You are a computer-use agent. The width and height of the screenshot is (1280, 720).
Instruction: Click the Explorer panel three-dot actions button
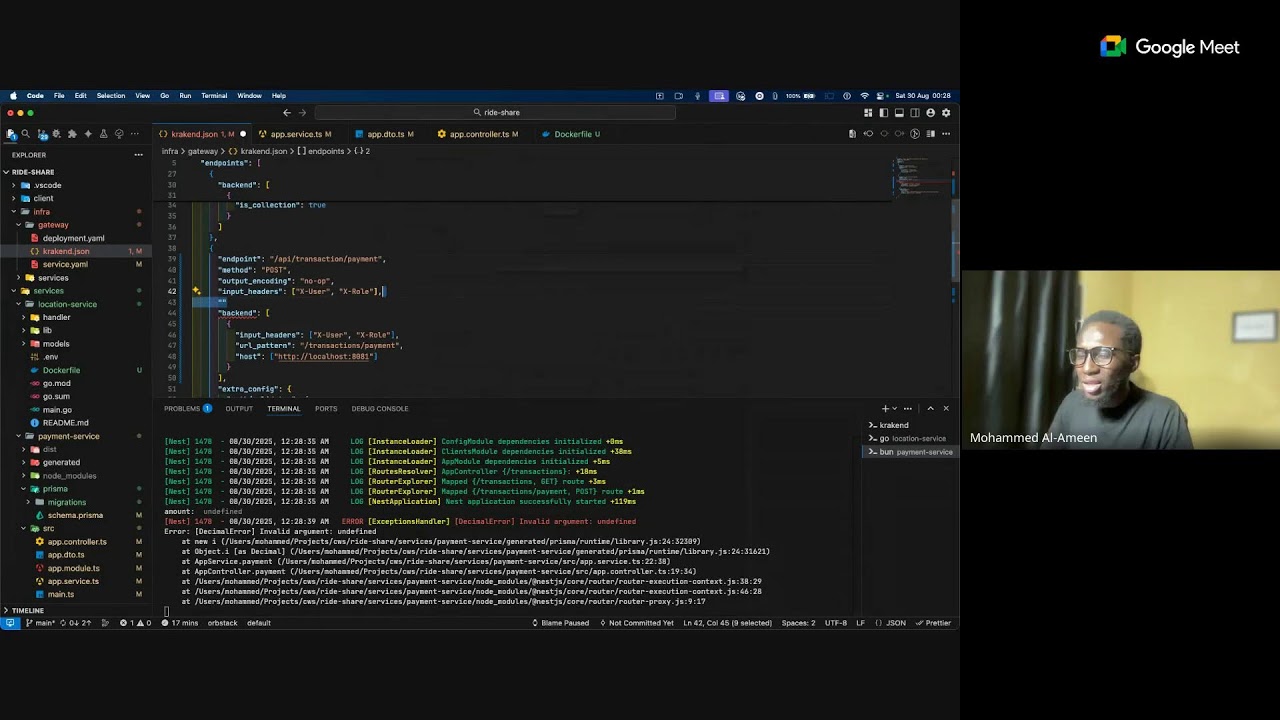(138, 155)
